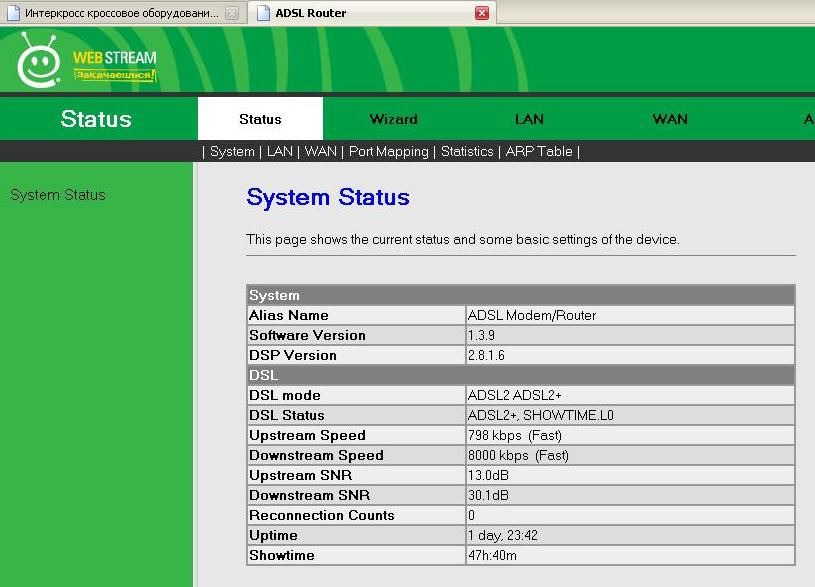Switch to the Интеркросс browser tab
This screenshot has height=587, width=815.
click(x=120, y=14)
